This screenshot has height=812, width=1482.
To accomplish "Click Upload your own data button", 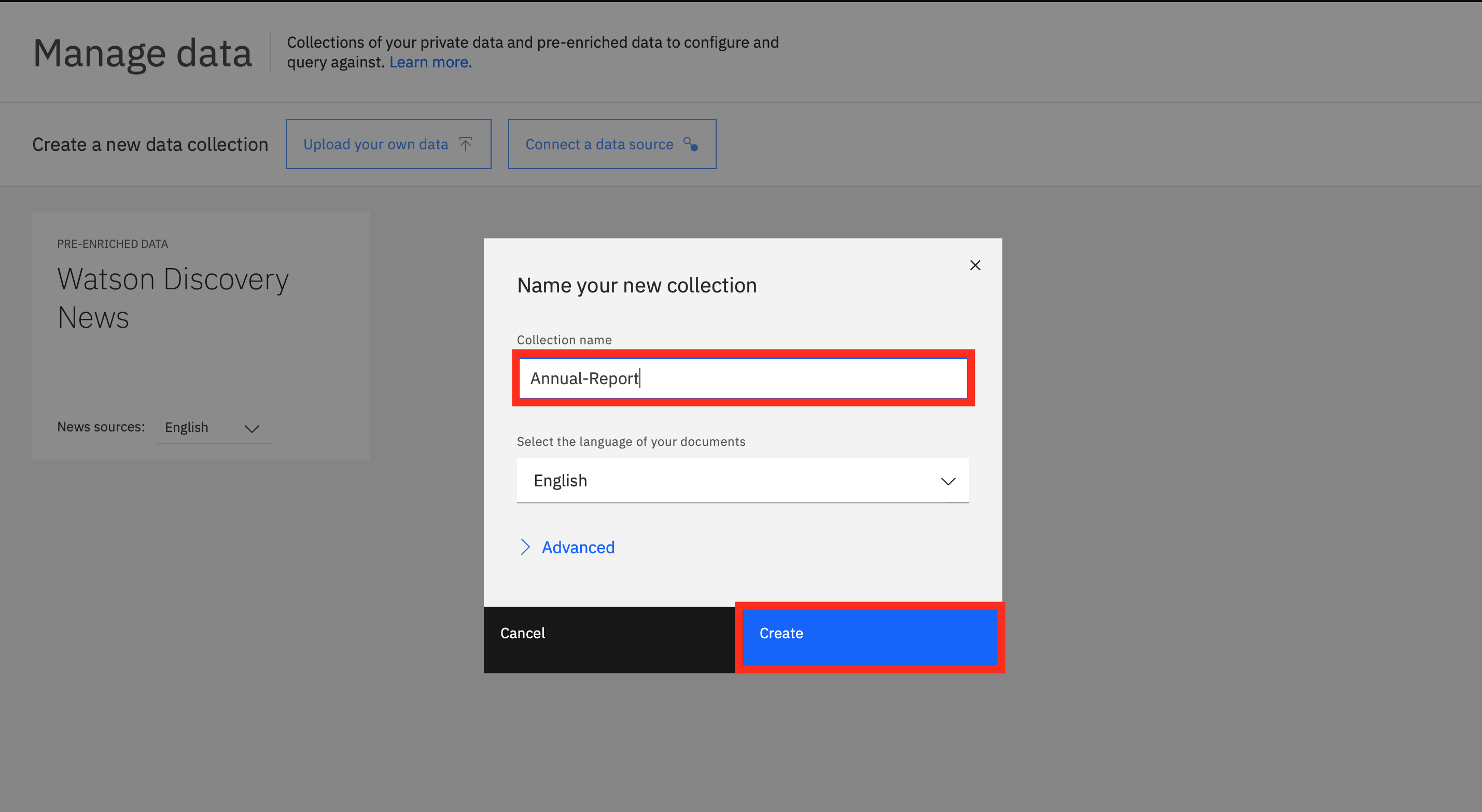I will pyautogui.click(x=388, y=145).
